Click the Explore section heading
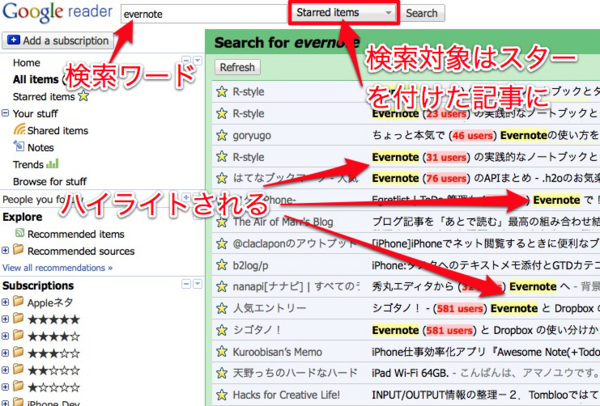 tap(22, 217)
